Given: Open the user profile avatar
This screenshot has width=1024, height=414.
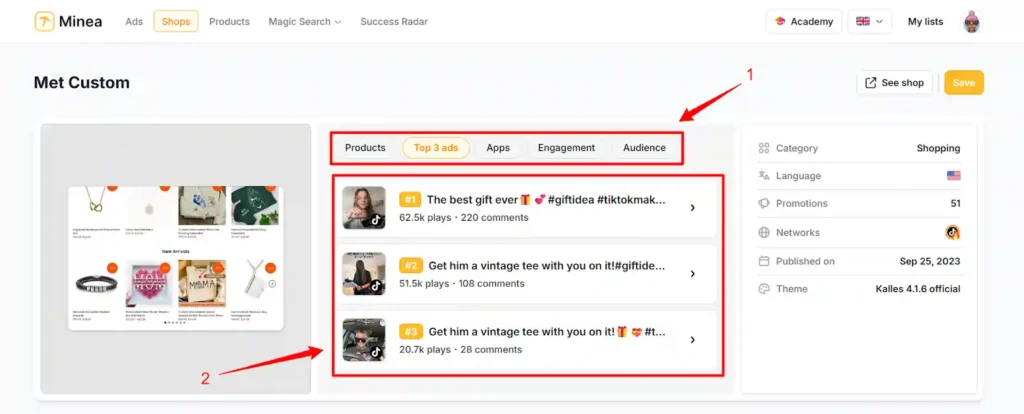Looking at the screenshot, I should coord(972,22).
